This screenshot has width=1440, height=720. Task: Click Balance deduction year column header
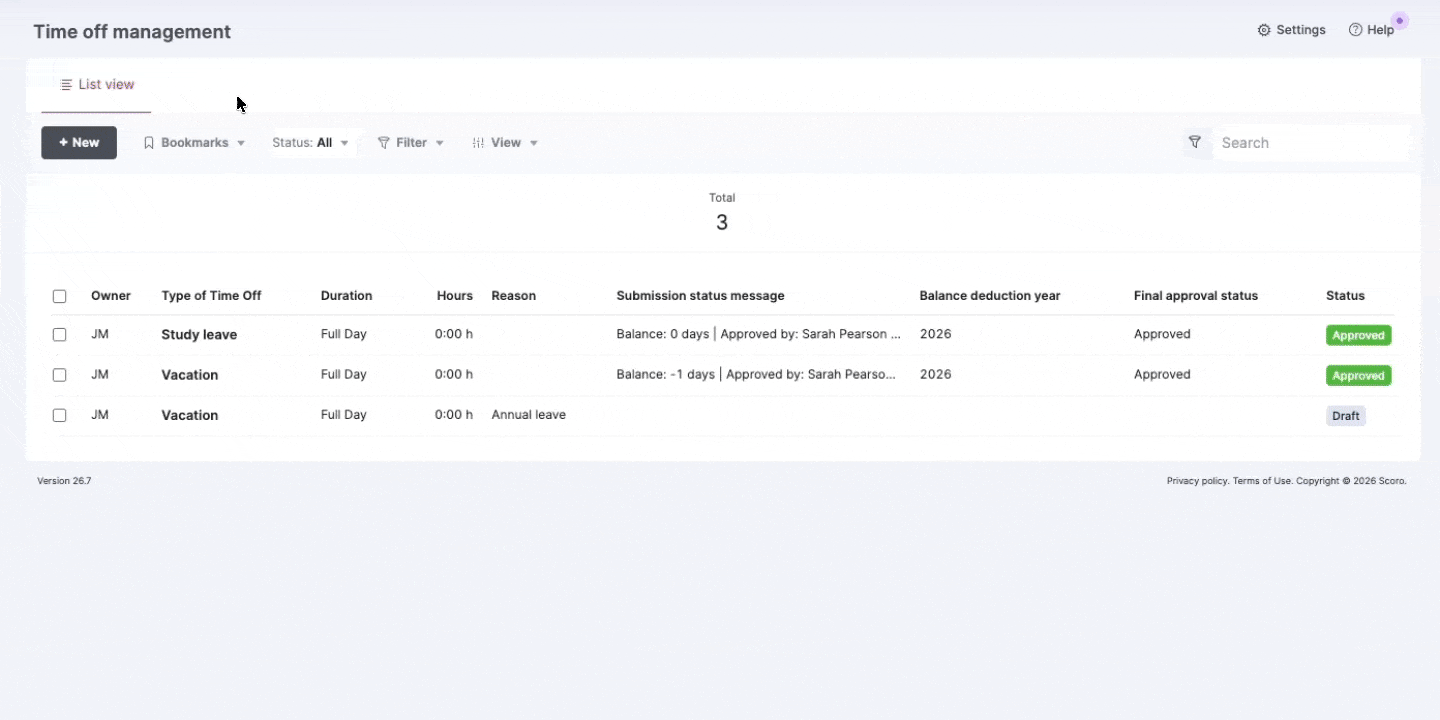pos(990,296)
